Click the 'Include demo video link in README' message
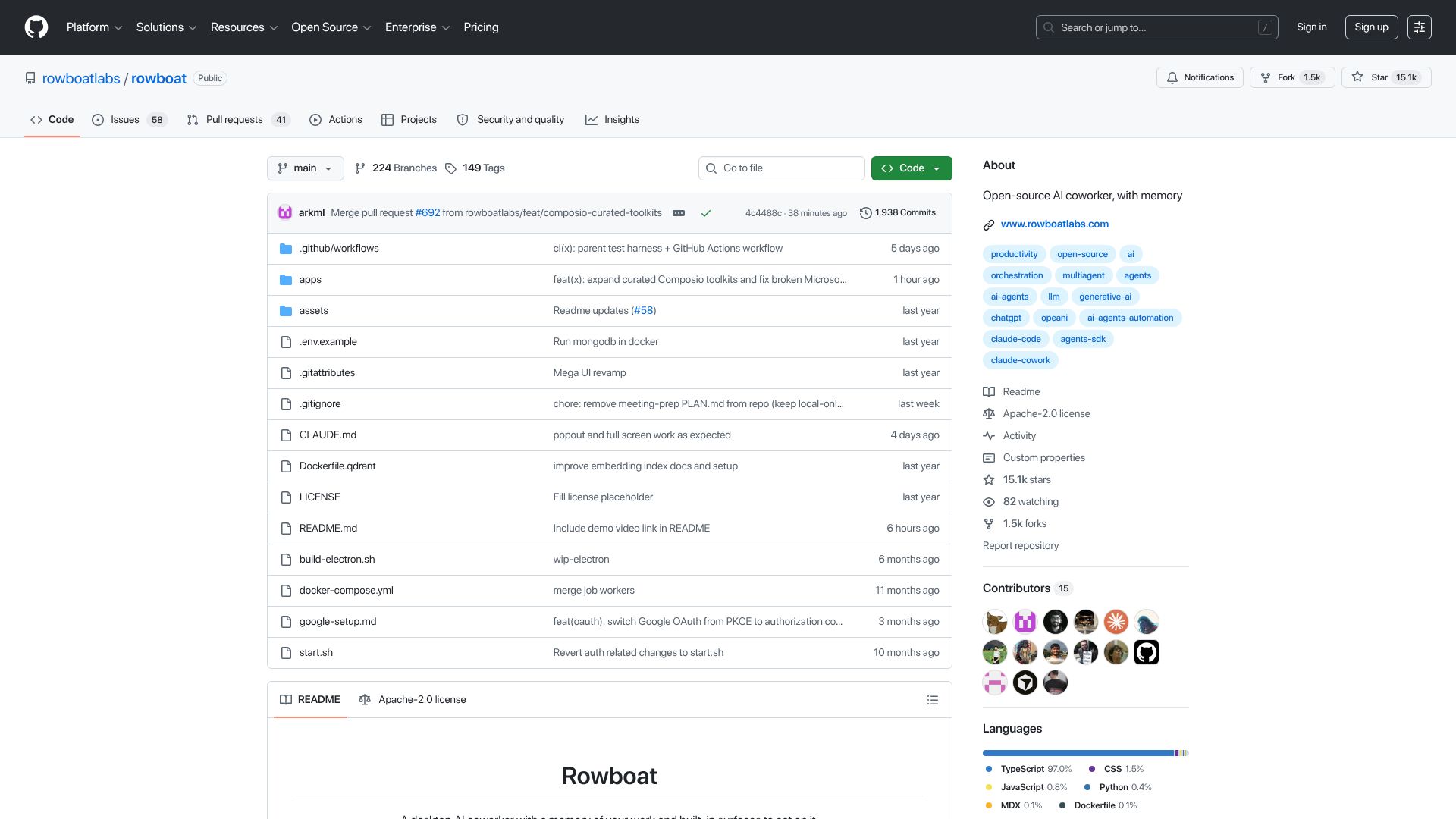This screenshot has width=1456, height=819. tap(631, 529)
